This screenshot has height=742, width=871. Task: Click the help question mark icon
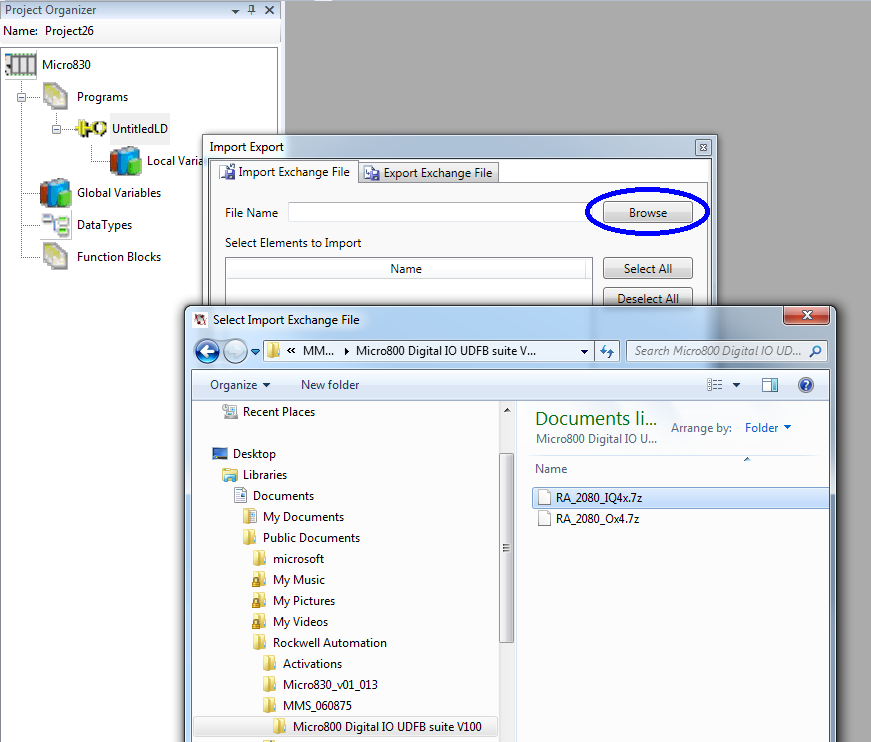[x=806, y=385]
